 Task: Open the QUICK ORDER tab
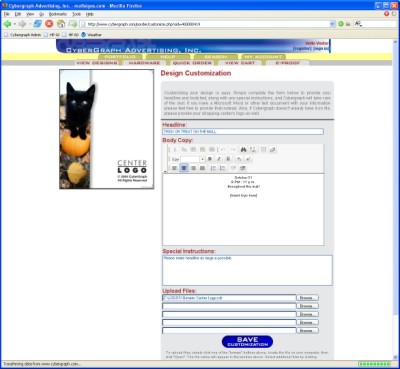coord(192,63)
